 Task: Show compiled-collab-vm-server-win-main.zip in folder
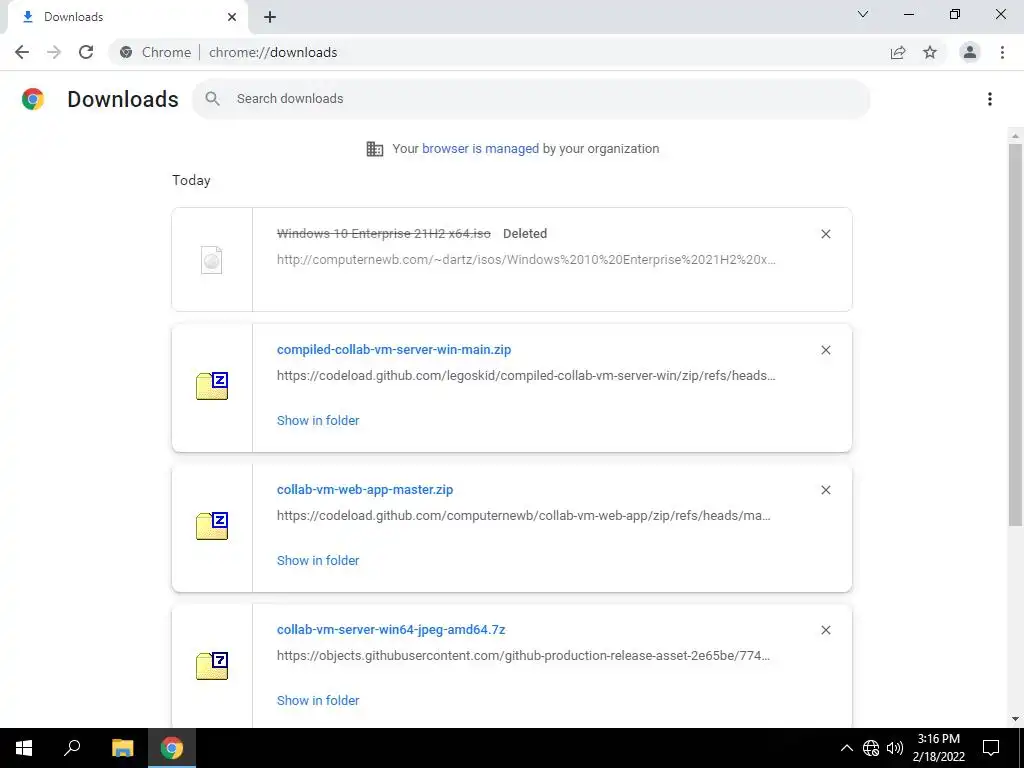click(x=318, y=421)
